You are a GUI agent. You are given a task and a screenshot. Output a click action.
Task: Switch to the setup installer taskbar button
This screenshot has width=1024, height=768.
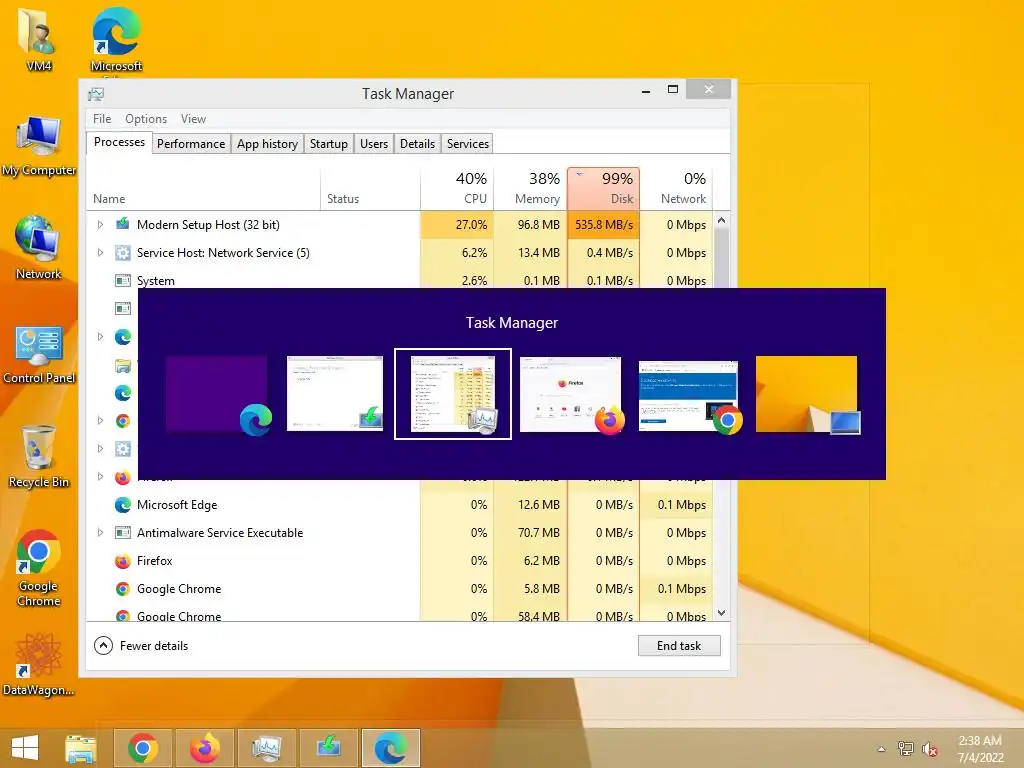[x=328, y=748]
